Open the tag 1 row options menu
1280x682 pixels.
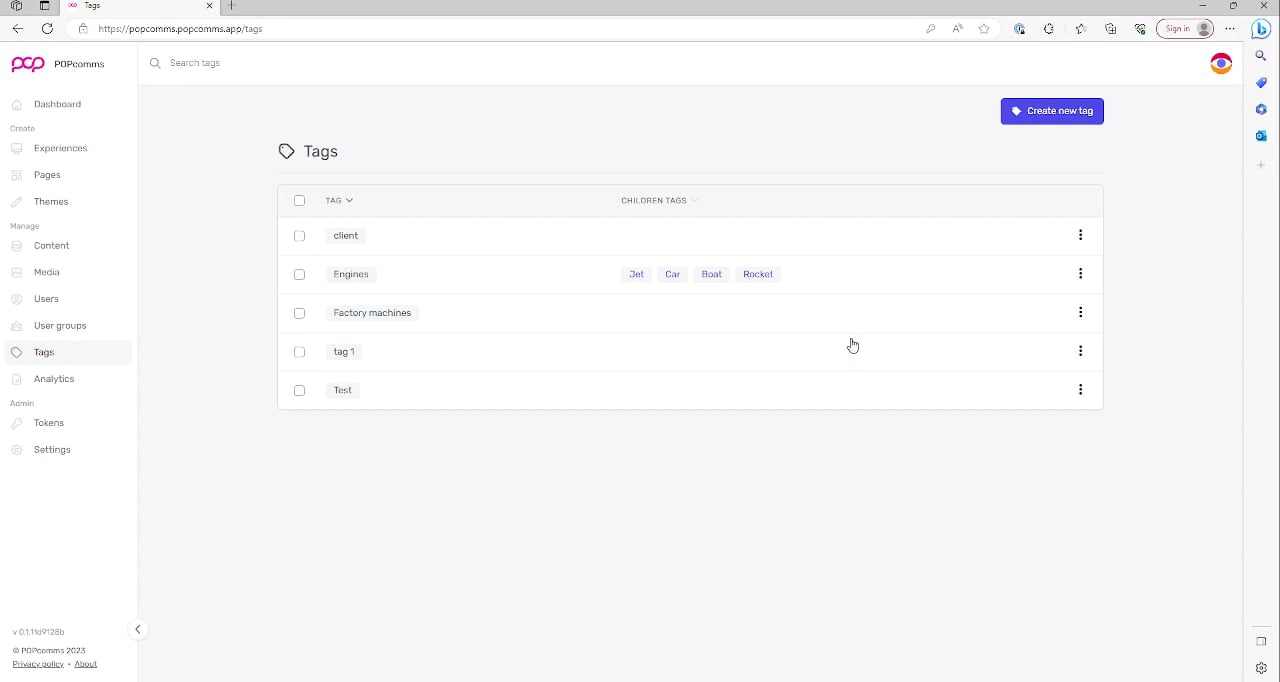pos(1080,351)
